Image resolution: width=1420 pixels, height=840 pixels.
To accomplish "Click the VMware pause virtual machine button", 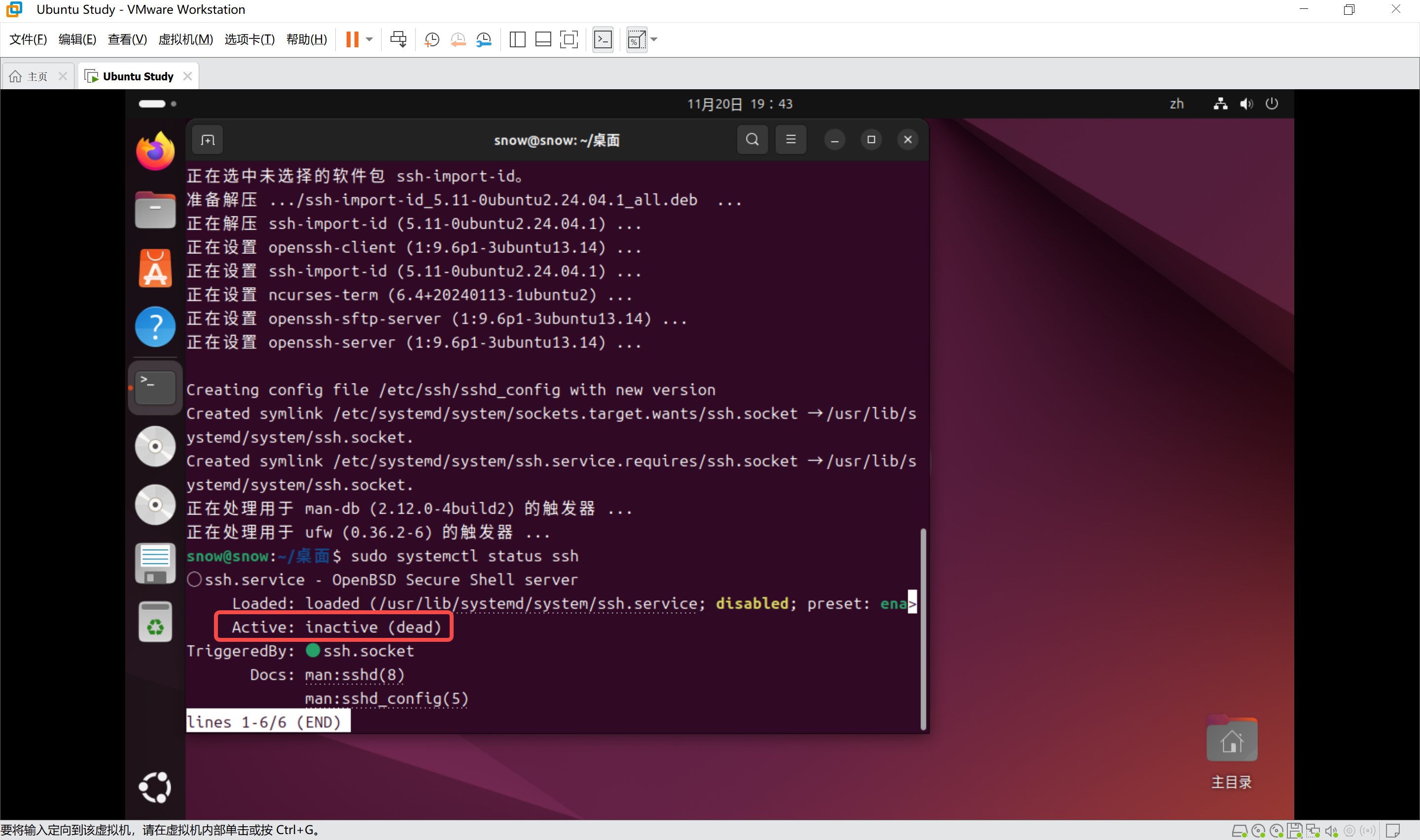I will click(352, 39).
